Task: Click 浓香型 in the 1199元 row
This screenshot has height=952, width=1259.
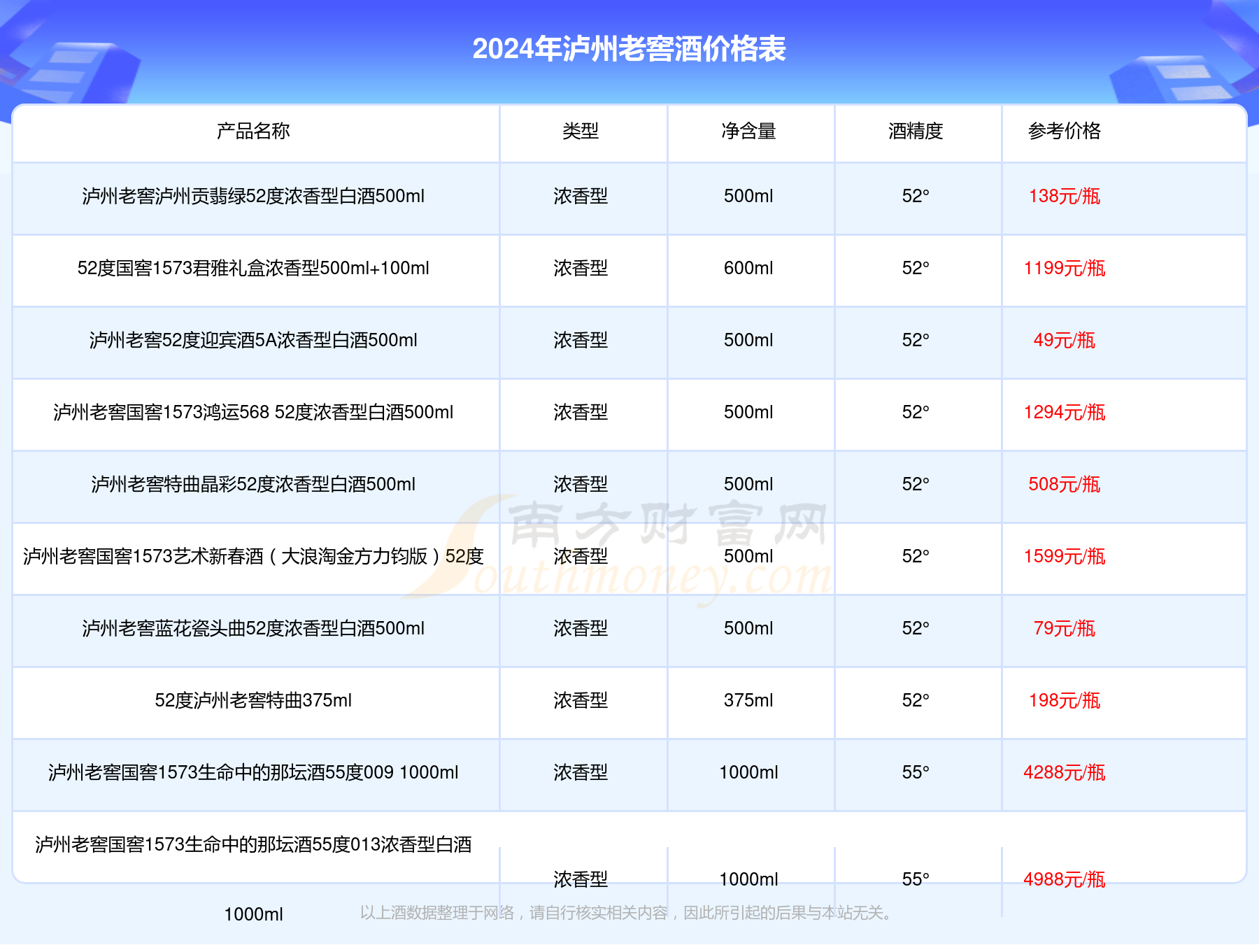Action: click(x=581, y=269)
